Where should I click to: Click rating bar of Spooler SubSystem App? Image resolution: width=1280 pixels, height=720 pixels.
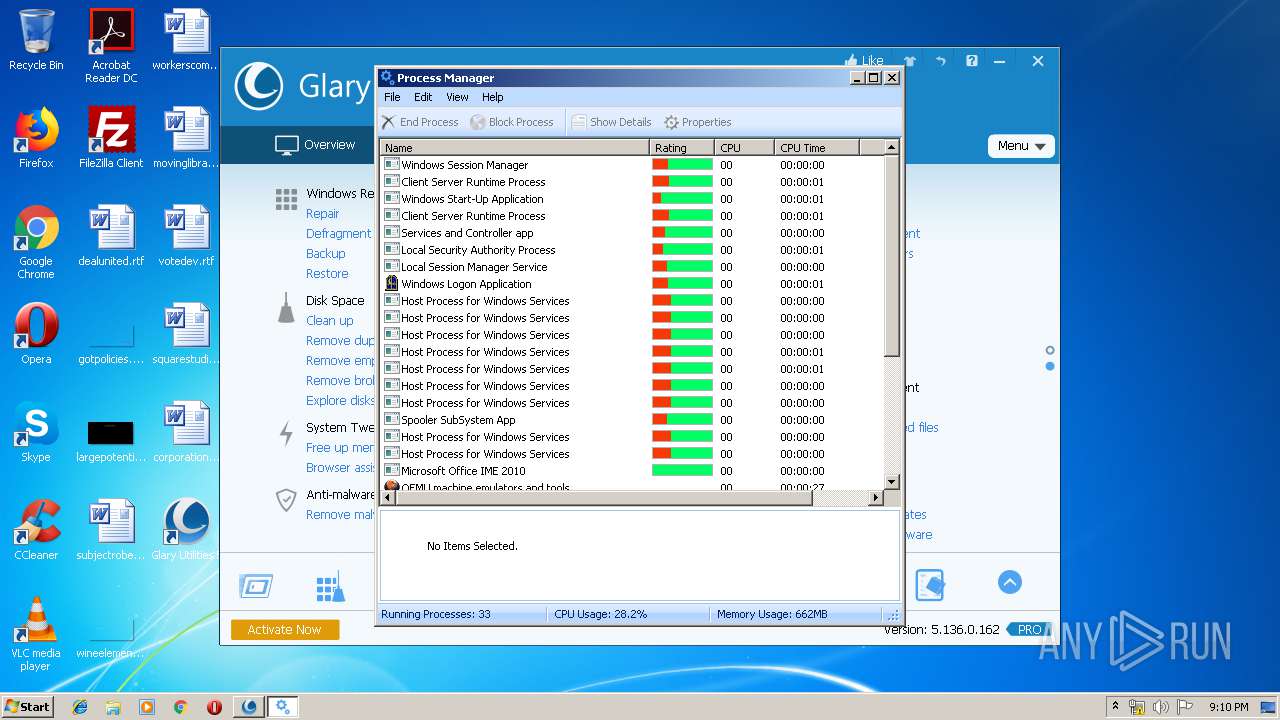(x=682, y=419)
